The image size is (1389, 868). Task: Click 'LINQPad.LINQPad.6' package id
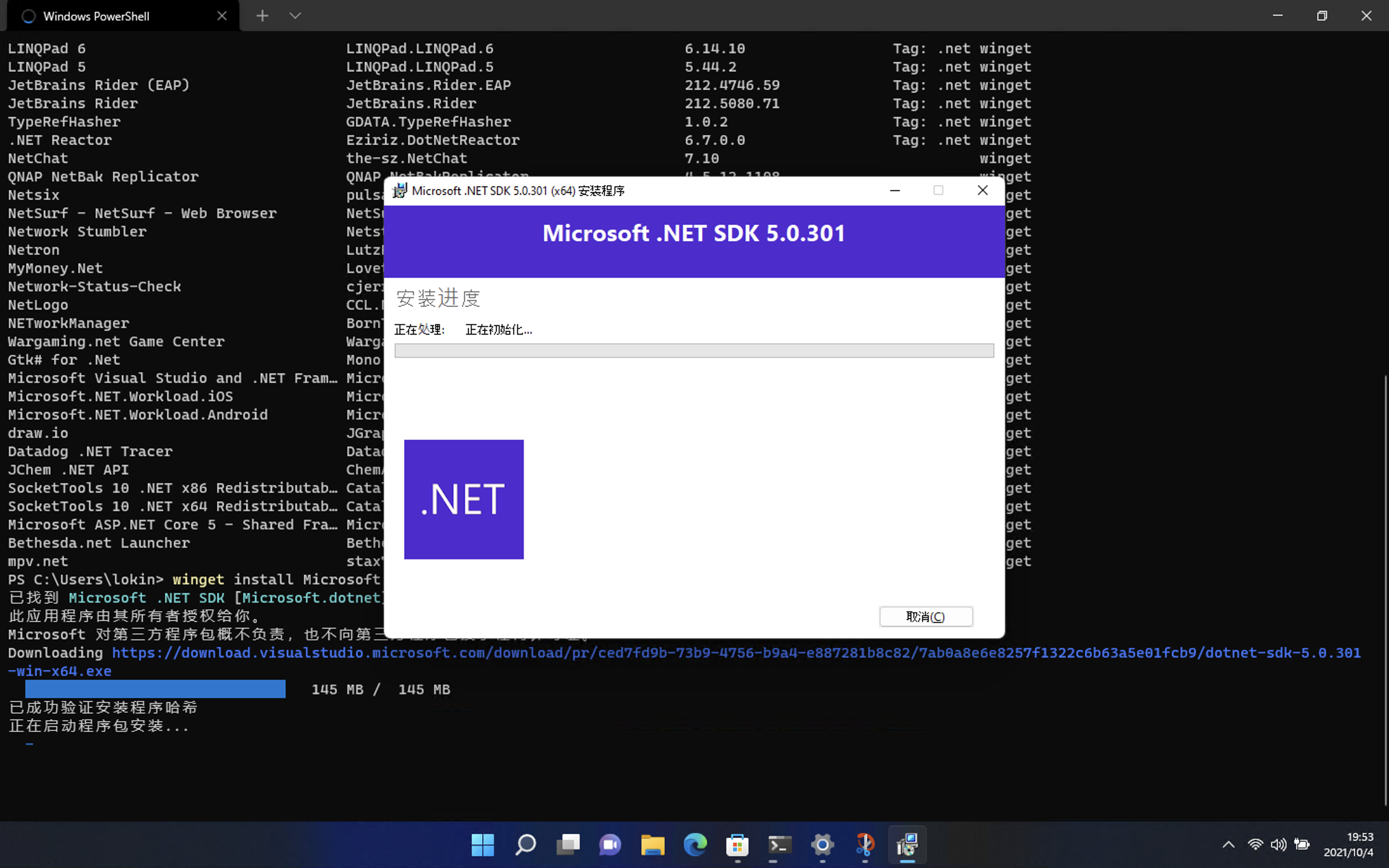click(420, 49)
